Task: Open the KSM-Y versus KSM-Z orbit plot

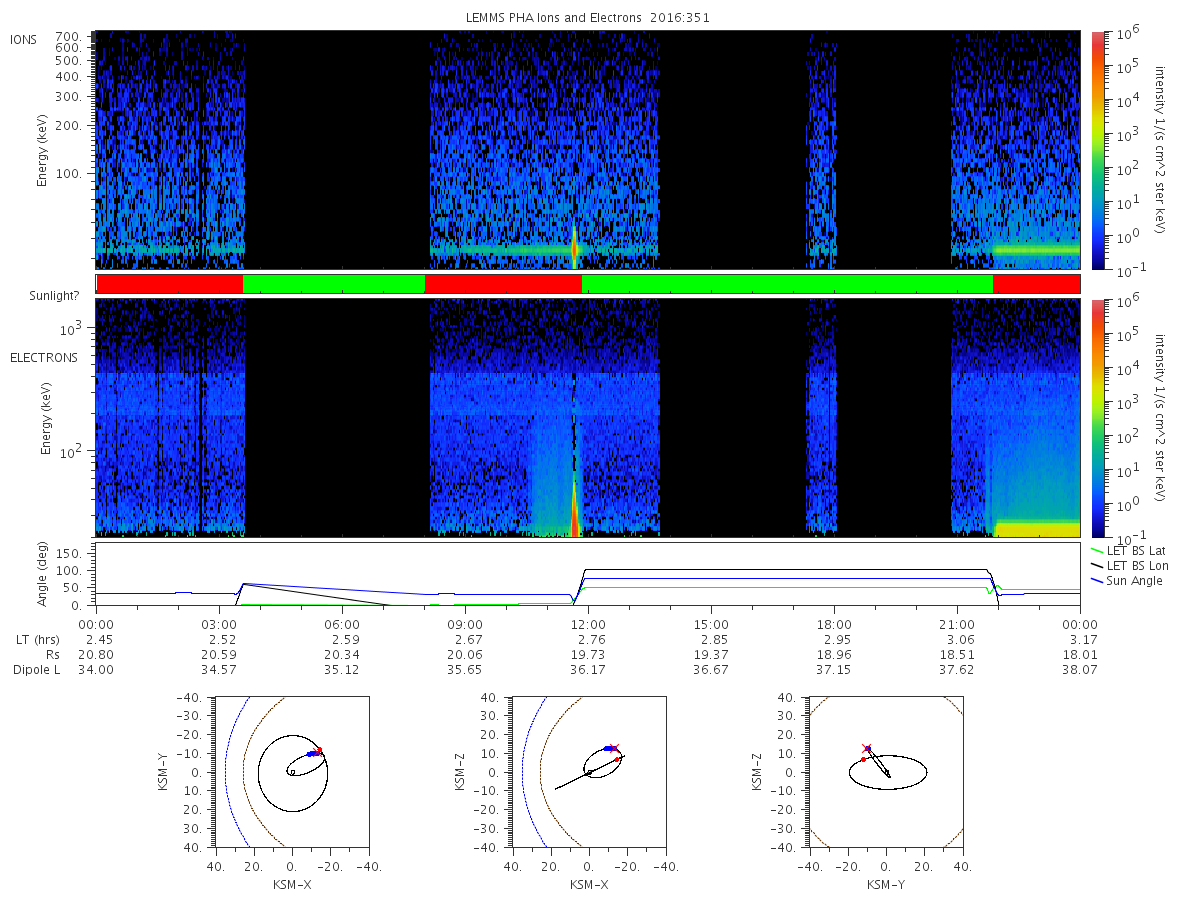Action: pos(885,771)
